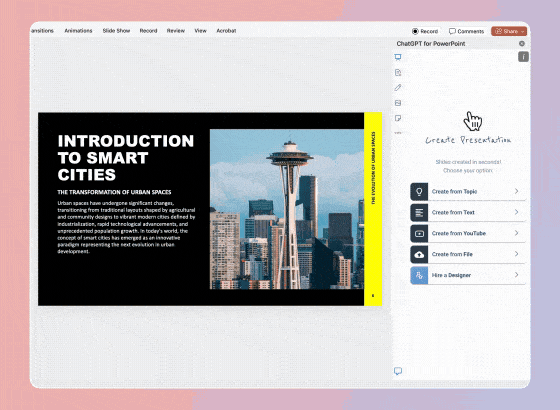
Task: Open the Record ribbon tab
Action: tap(149, 31)
